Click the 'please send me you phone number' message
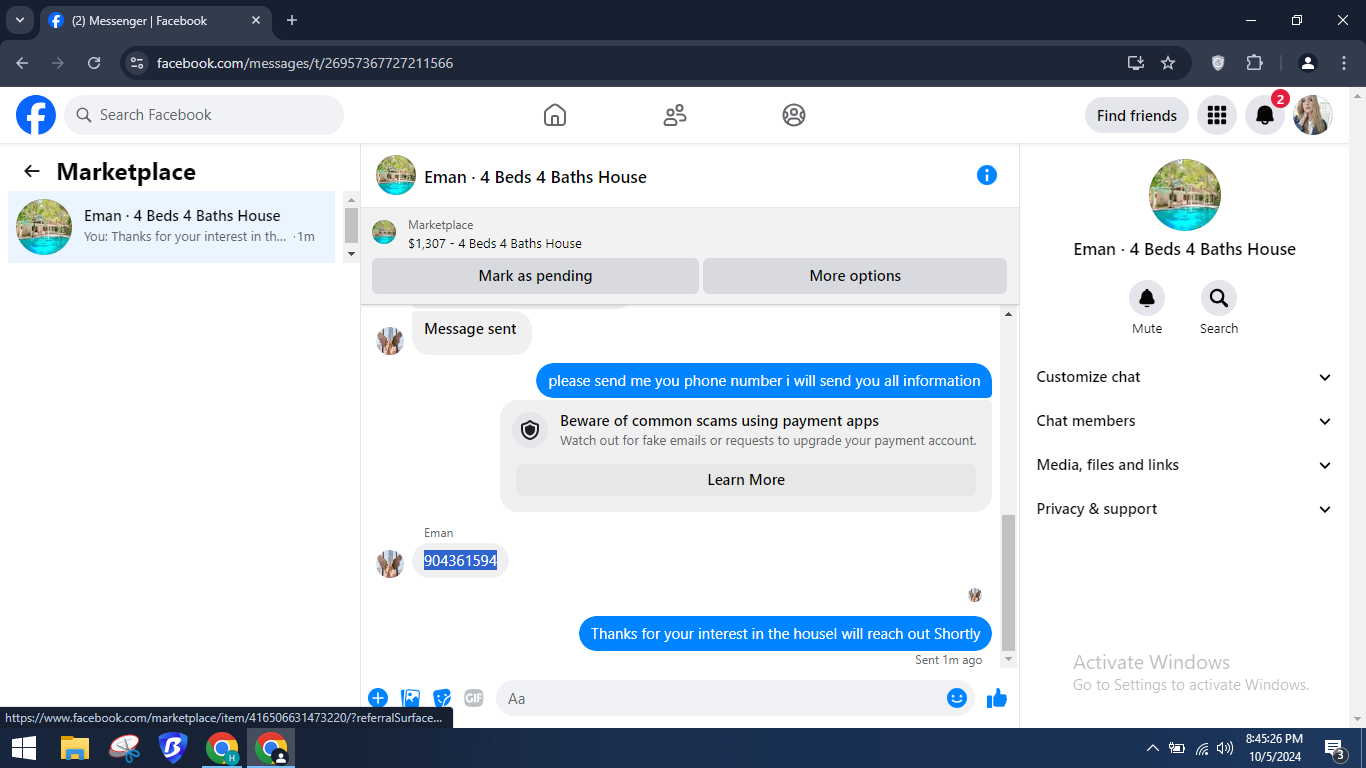 point(764,381)
